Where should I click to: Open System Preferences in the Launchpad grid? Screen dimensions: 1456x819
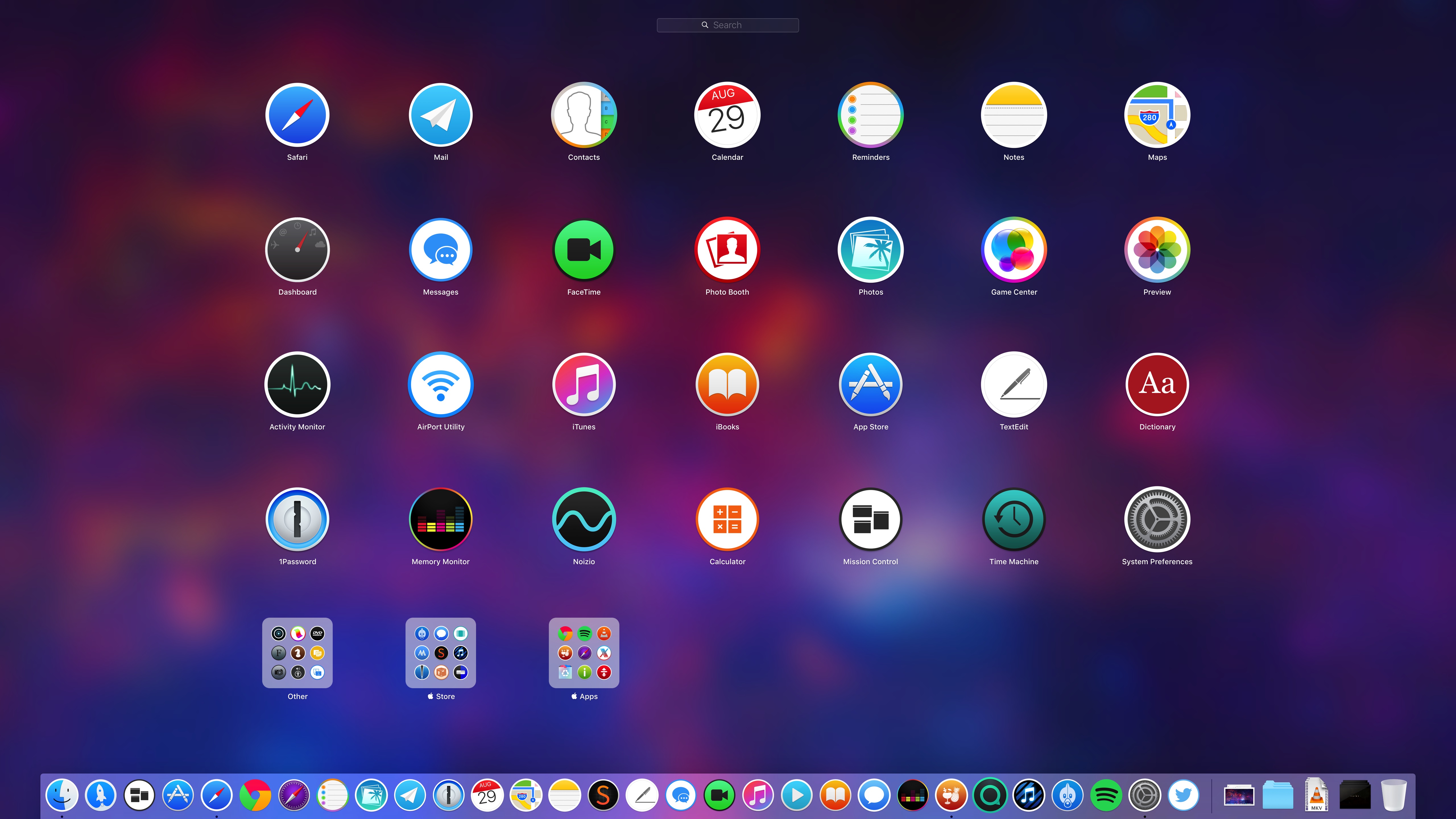pyautogui.click(x=1157, y=519)
